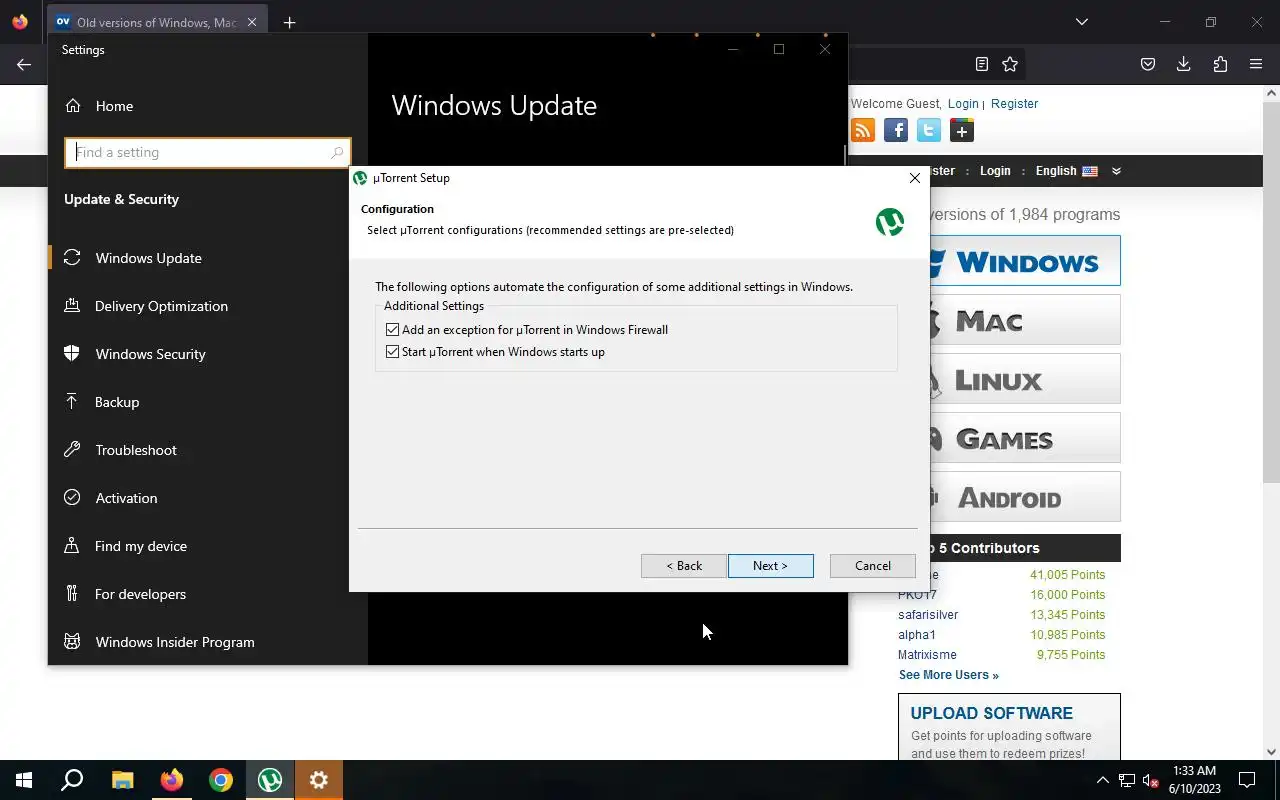
Task: Click Upload Software heading link
Action: point(991,713)
